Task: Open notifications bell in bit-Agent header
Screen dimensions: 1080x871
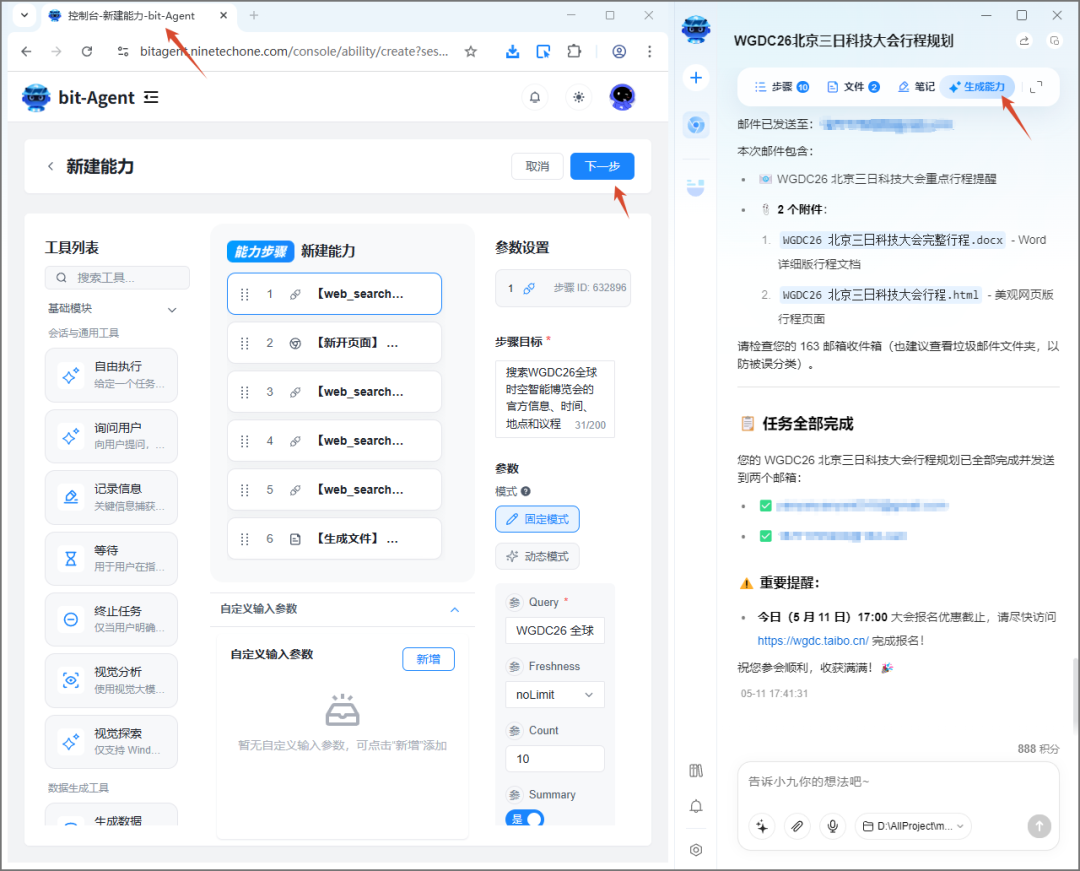Action: pyautogui.click(x=534, y=97)
